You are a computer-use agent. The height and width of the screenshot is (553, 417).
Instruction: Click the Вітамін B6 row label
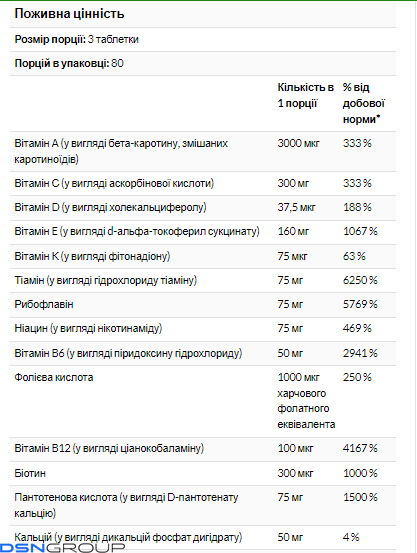[x=128, y=353]
